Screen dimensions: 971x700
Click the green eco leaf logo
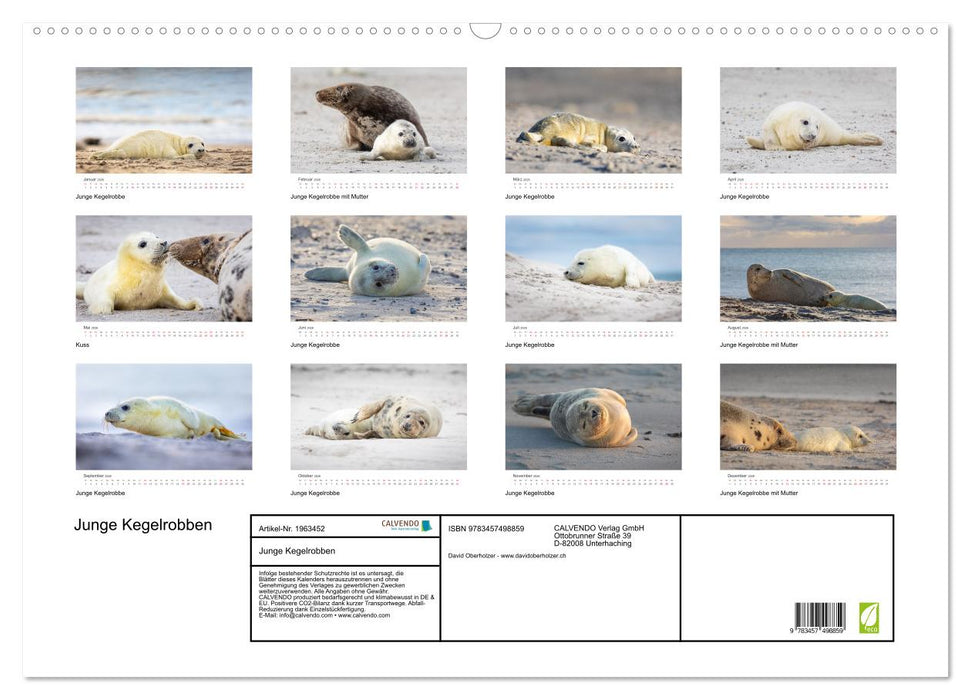click(x=869, y=616)
